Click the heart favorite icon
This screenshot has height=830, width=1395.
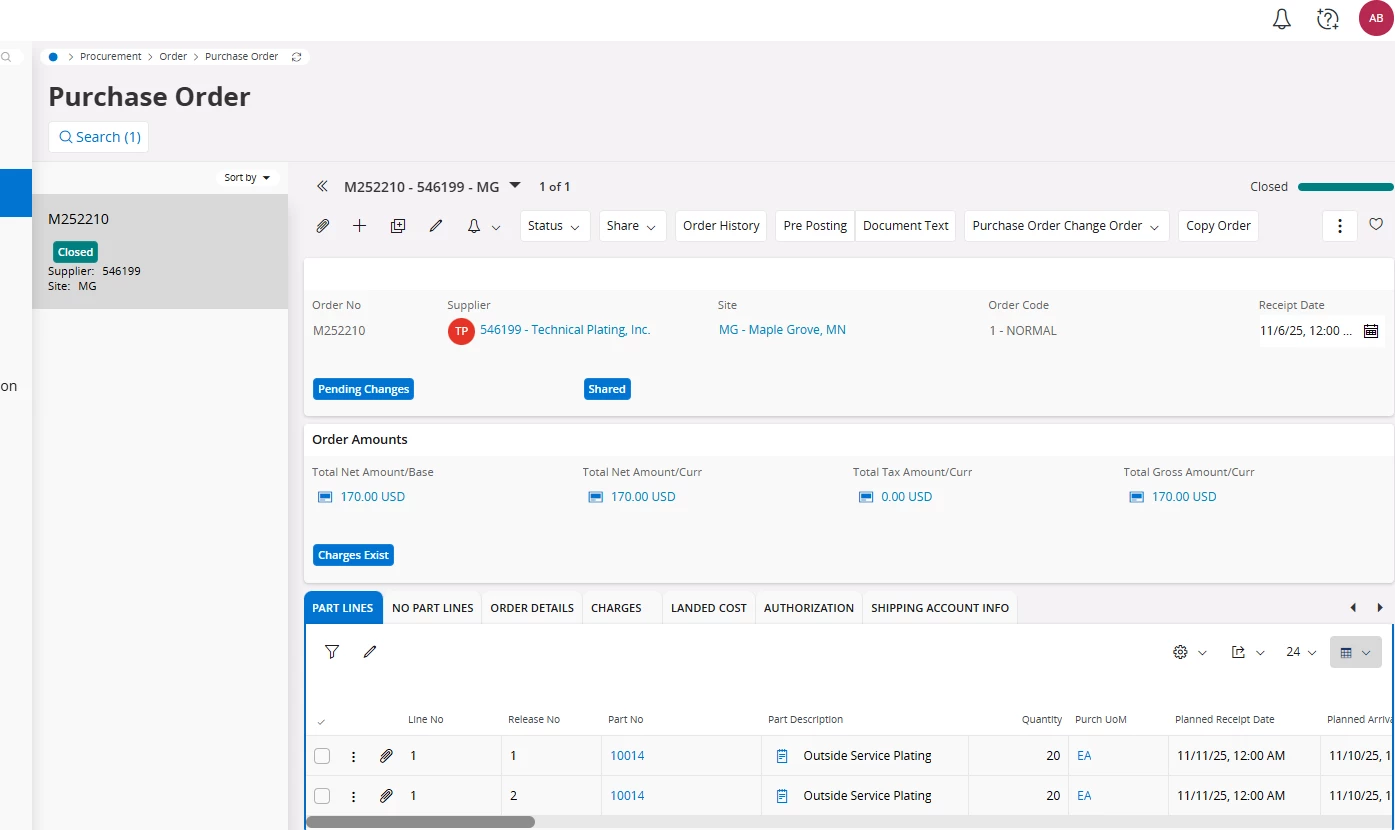[x=1376, y=225]
